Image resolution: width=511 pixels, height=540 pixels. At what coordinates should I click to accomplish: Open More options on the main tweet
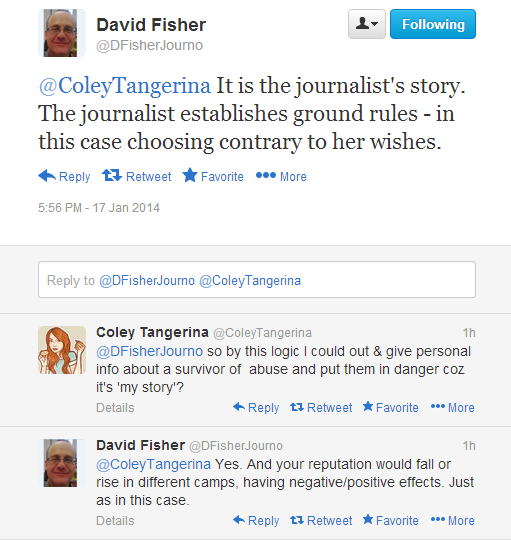281,176
